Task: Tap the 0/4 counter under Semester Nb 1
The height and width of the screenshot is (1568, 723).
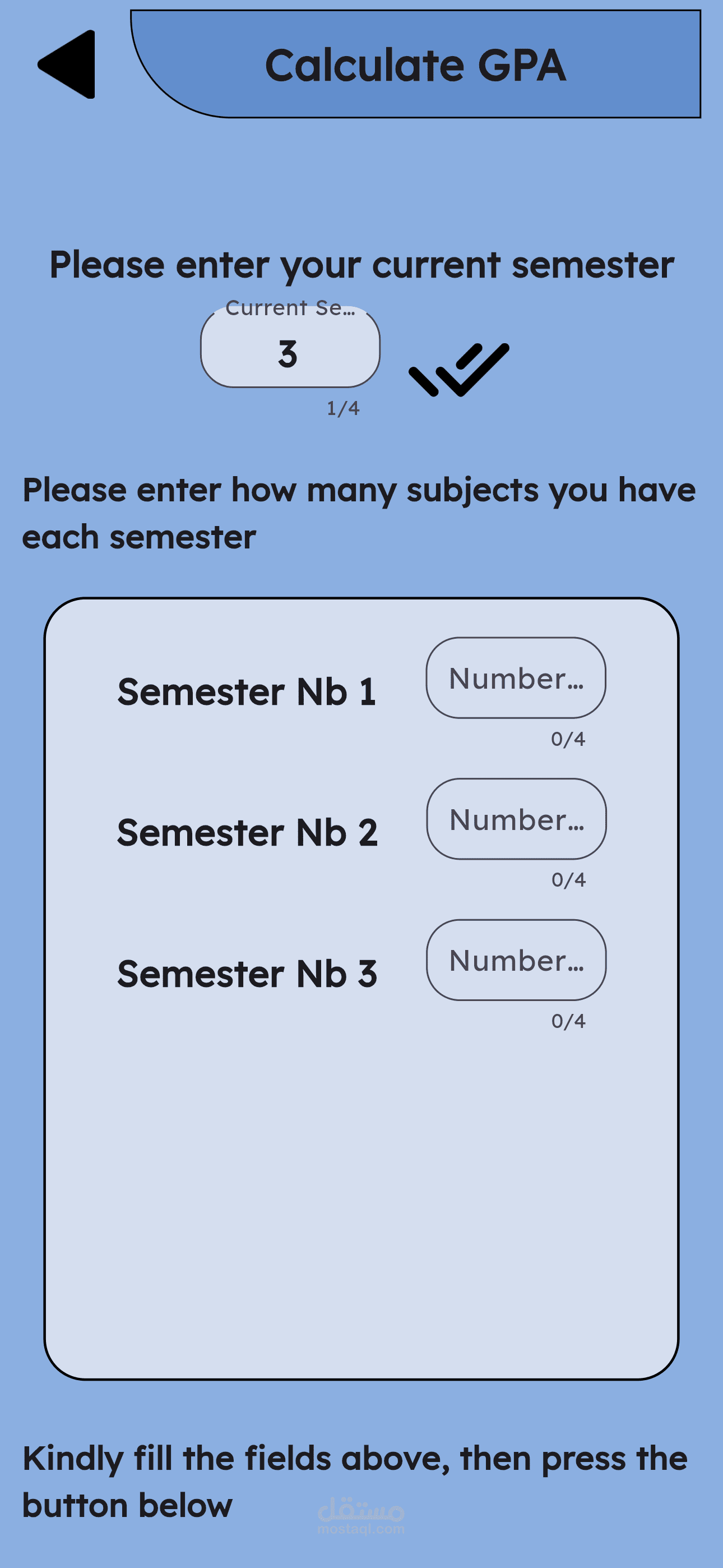Action: pyautogui.click(x=568, y=739)
